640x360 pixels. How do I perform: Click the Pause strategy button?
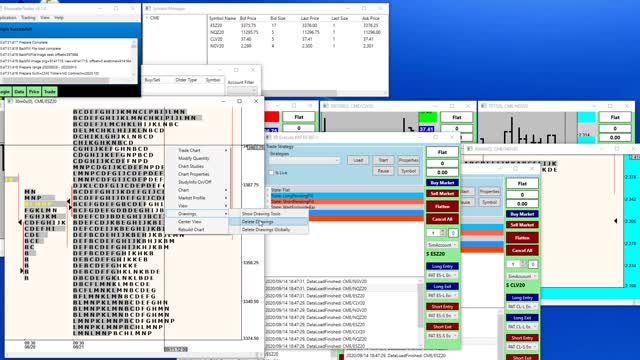(383, 171)
